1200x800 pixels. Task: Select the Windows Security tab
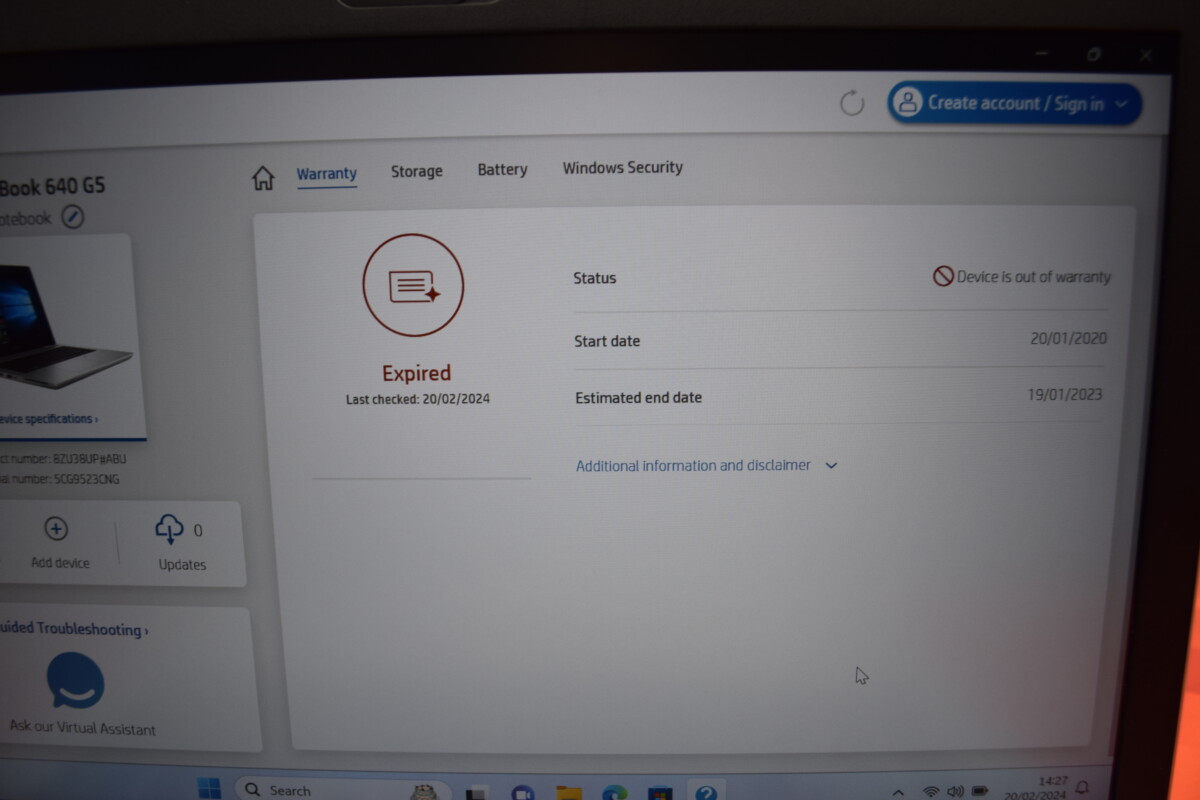622,168
